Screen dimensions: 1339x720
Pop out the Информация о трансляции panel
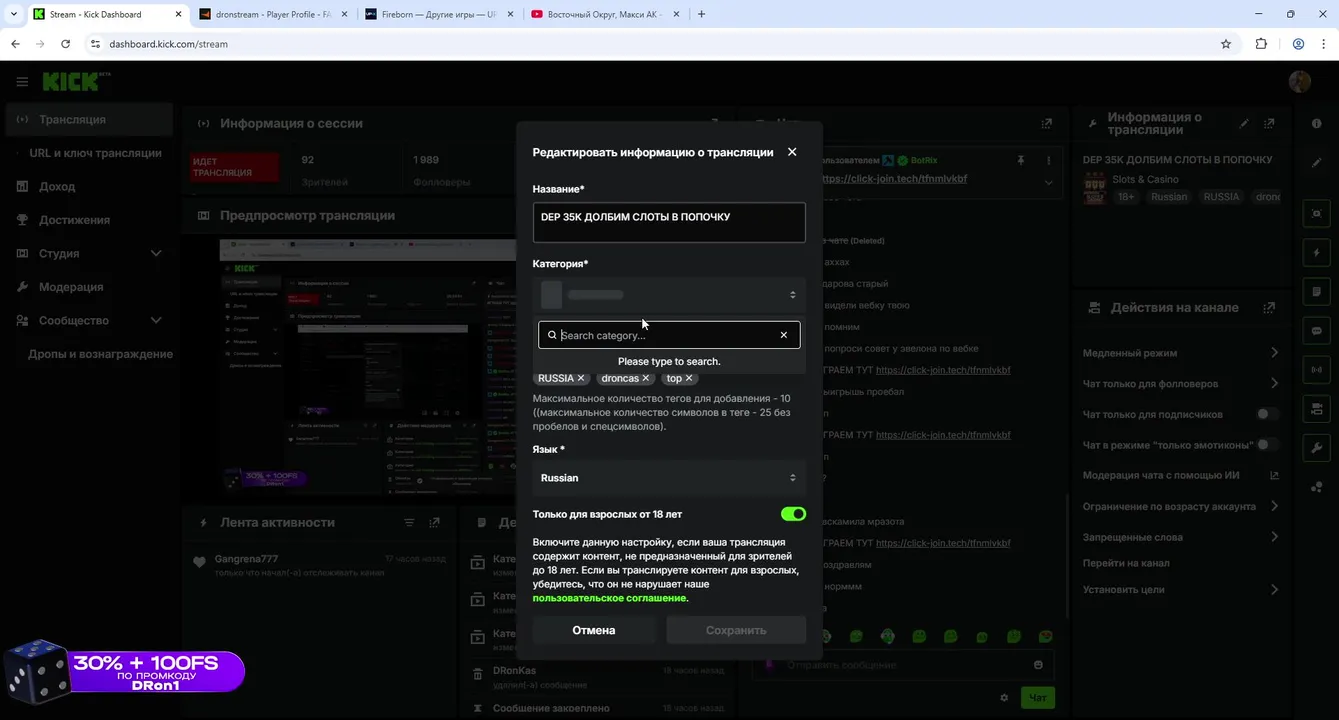click(1269, 123)
